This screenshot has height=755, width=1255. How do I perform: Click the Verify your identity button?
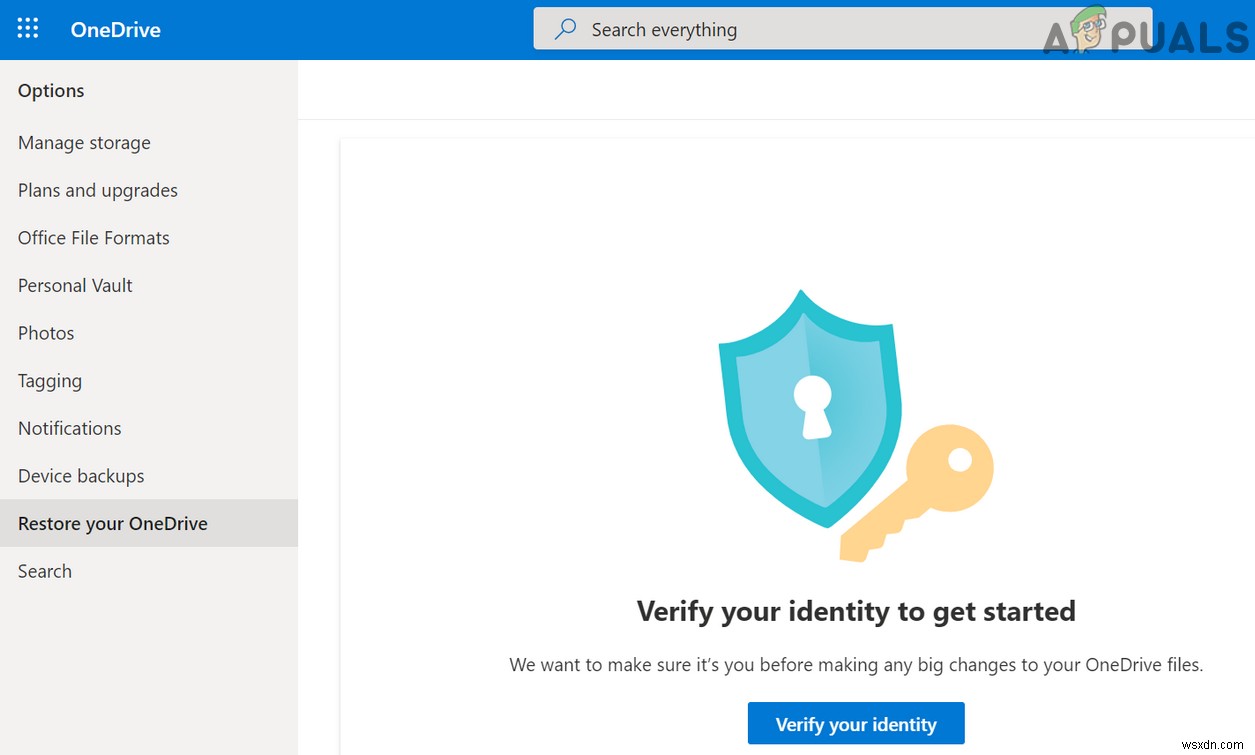[x=855, y=723]
